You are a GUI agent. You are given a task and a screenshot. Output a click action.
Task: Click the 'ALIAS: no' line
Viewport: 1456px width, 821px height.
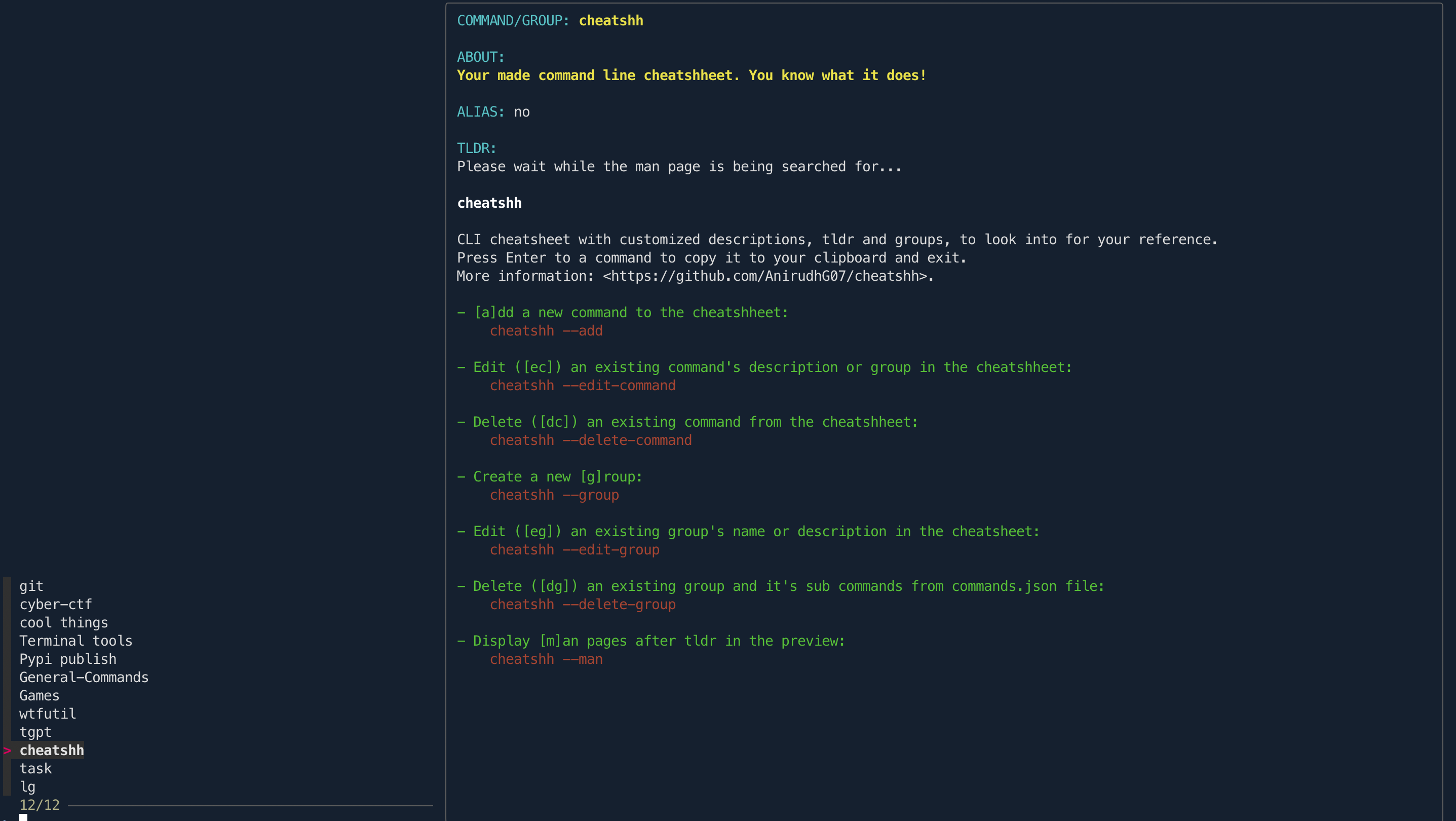[x=493, y=112]
